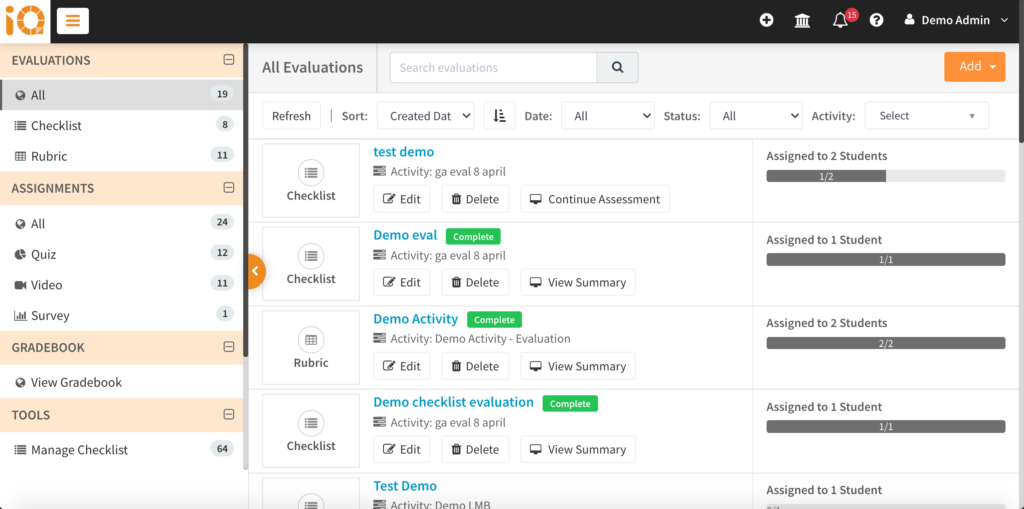Open the Demo Activity evaluation link
Image resolution: width=1024 pixels, height=509 pixels.
[415, 319]
